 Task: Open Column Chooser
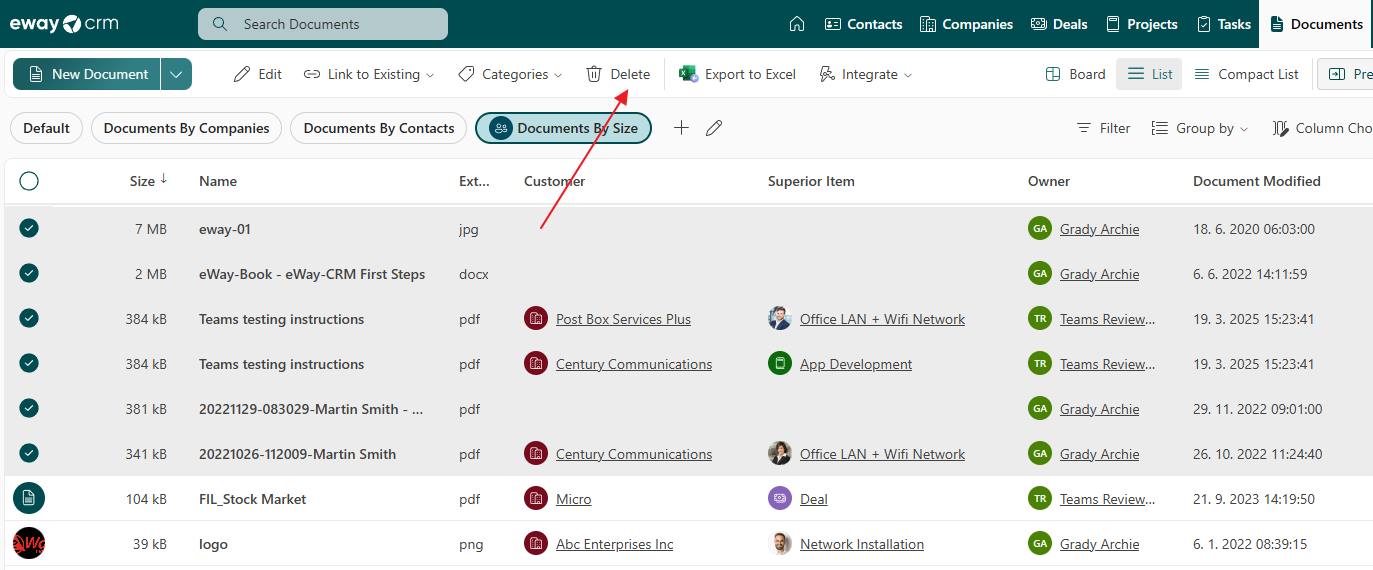pyautogui.click(x=1321, y=128)
